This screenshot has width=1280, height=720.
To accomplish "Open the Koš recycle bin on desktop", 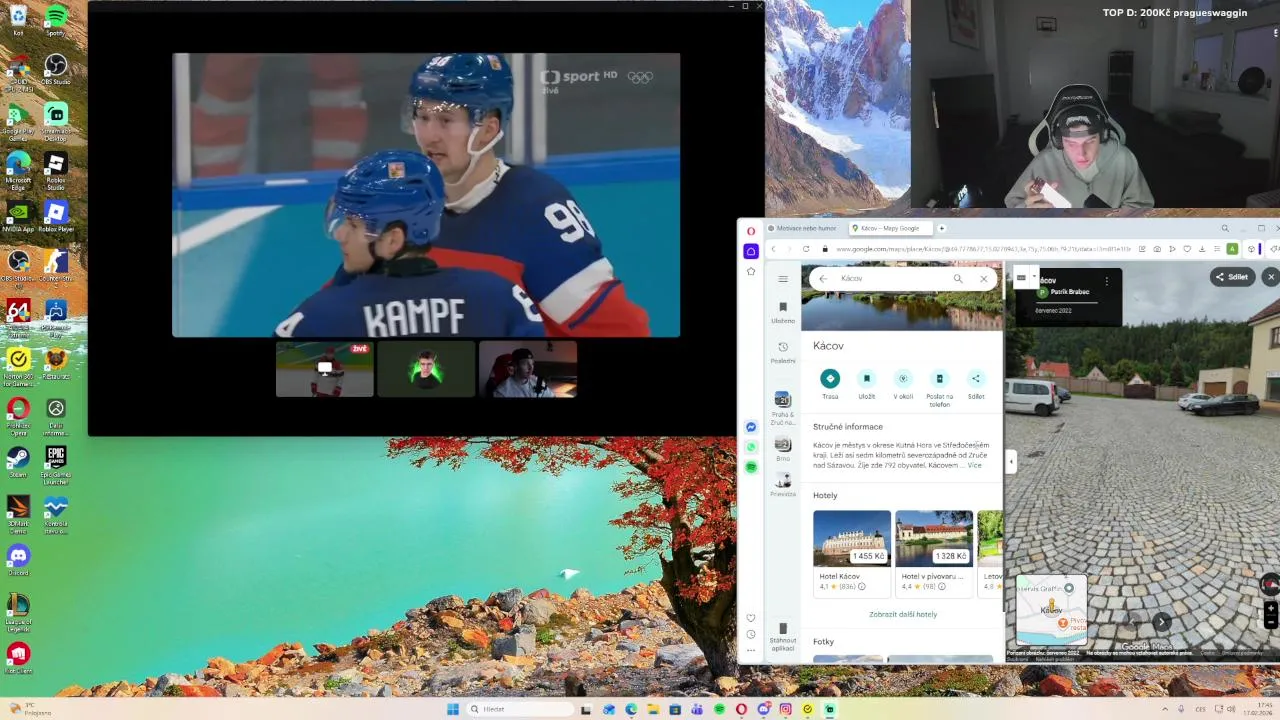I will (x=18, y=20).
